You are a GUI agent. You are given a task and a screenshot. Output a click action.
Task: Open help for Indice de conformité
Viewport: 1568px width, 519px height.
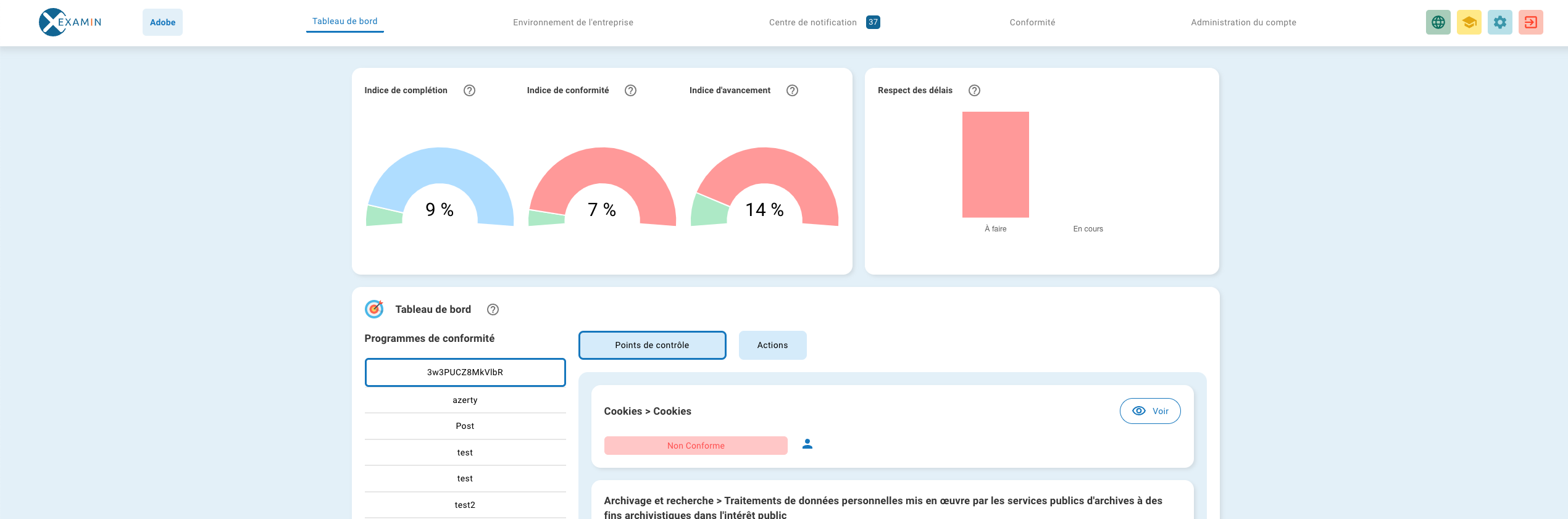630,91
